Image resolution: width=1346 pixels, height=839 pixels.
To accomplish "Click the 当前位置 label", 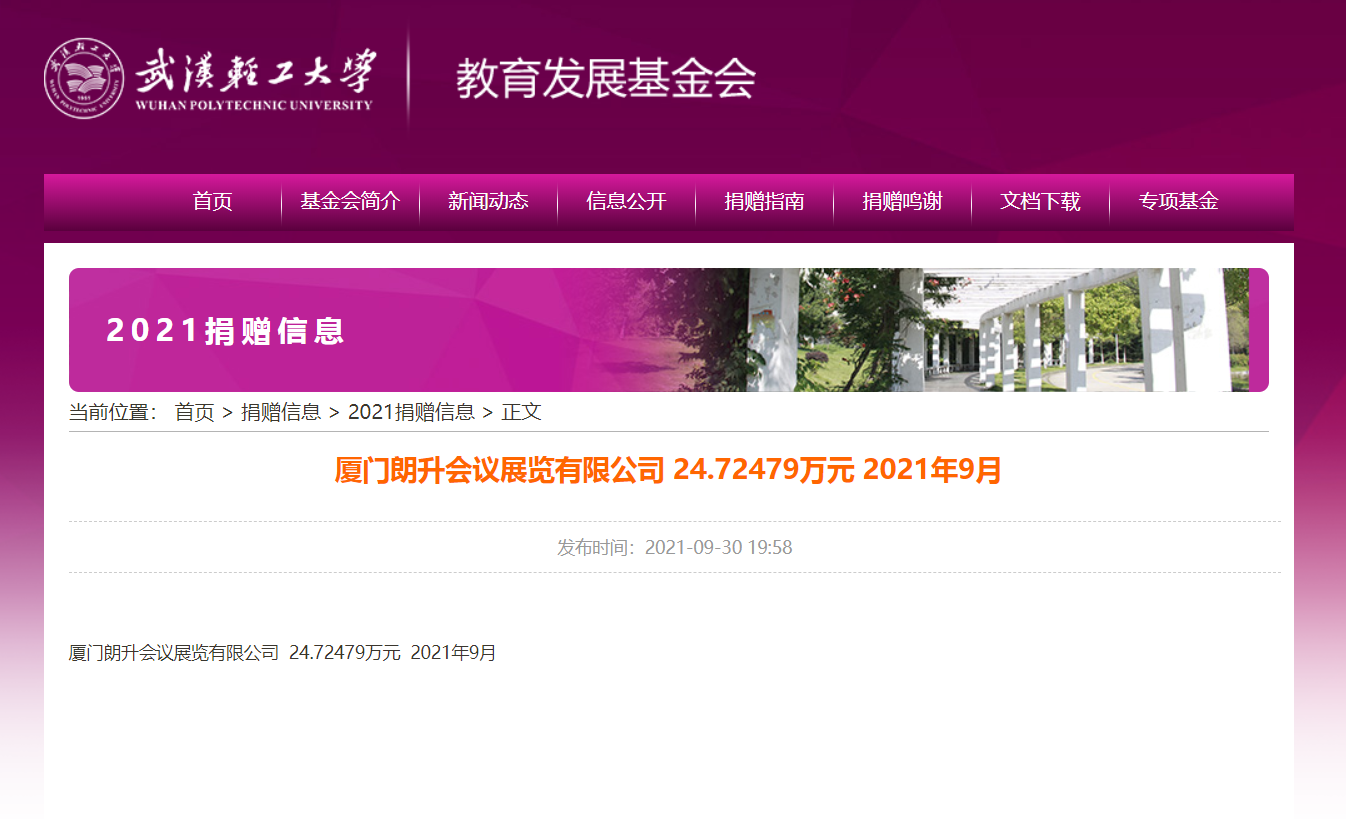I will click(x=113, y=412).
